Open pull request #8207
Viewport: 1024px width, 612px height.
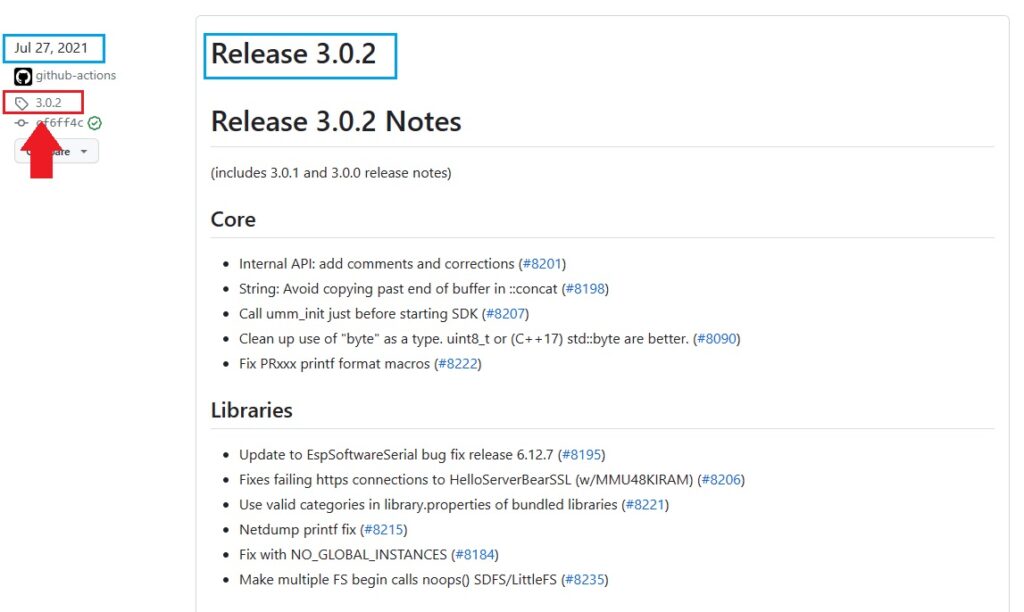pyautogui.click(x=505, y=313)
